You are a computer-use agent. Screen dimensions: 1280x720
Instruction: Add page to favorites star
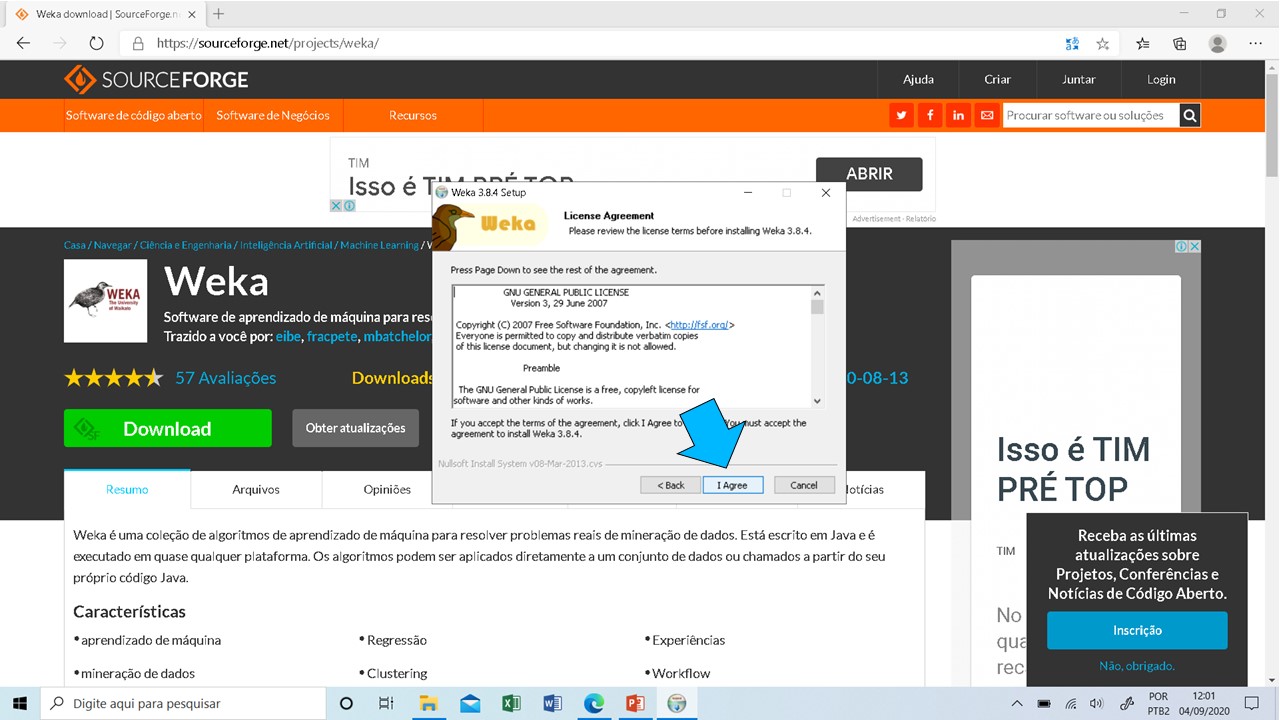(1103, 43)
